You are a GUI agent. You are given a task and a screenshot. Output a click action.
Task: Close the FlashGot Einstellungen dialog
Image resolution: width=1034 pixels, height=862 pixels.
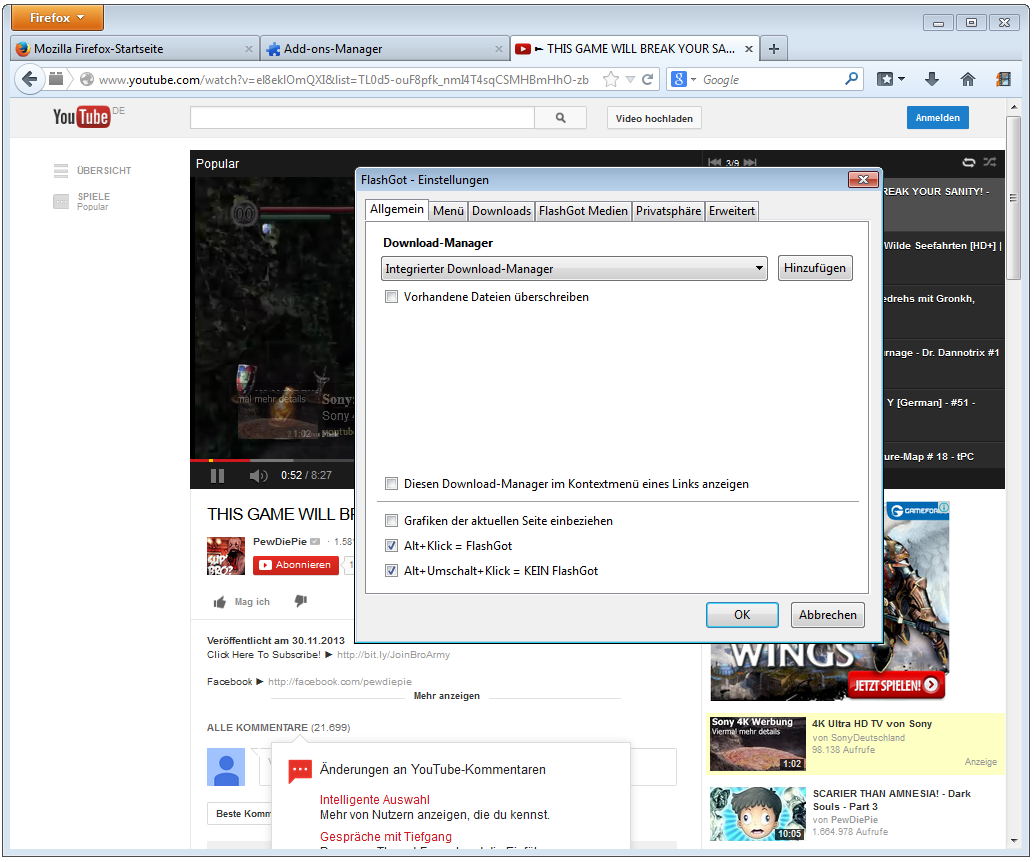[863, 179]
